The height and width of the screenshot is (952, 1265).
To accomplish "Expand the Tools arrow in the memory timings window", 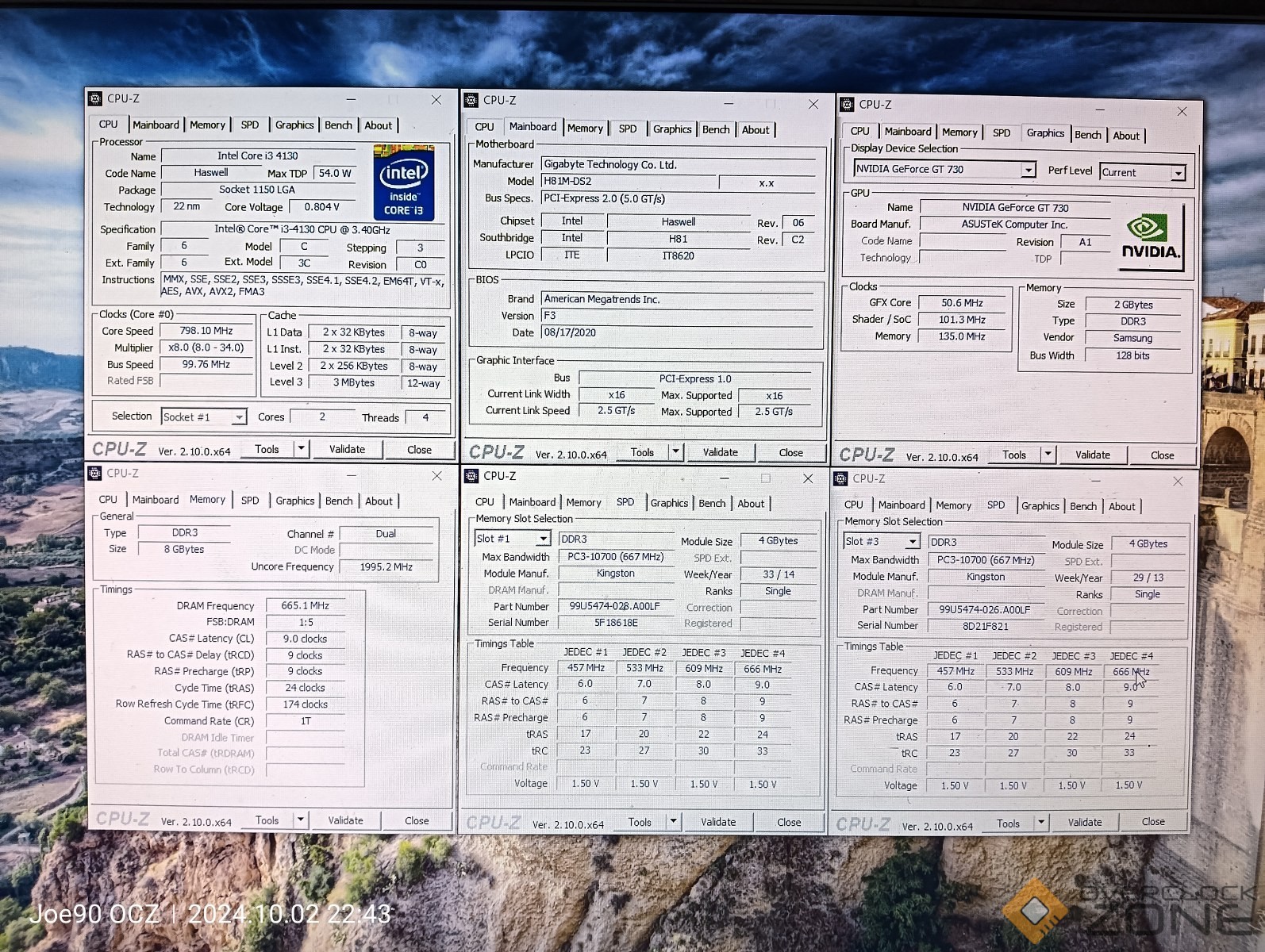I will pyautogui.click(x=300, y=820).
